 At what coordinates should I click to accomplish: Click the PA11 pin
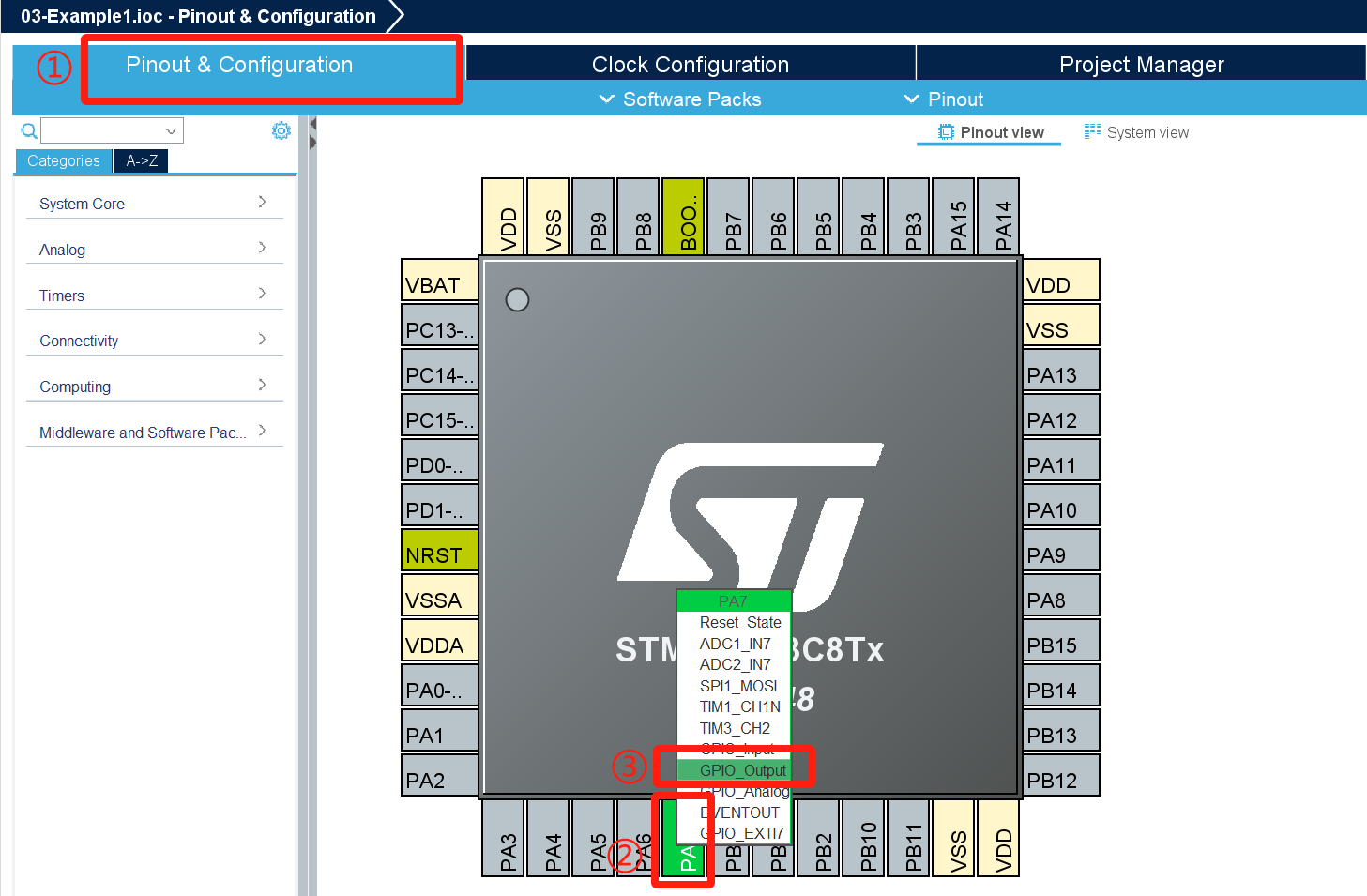(1061, 461)
